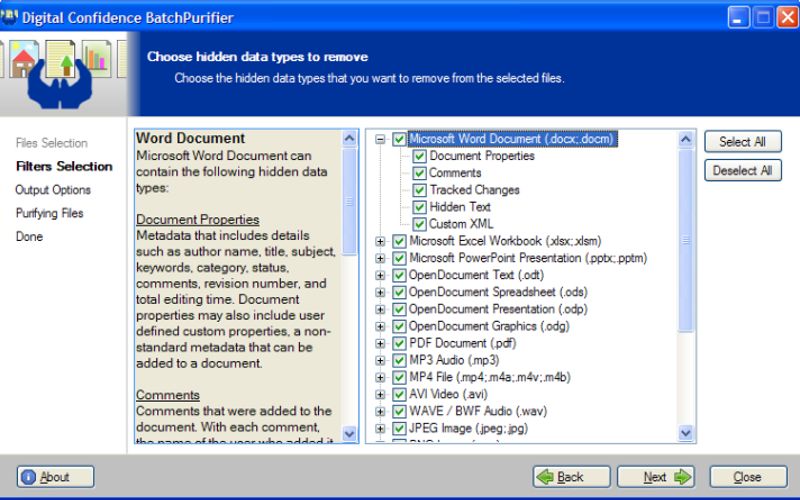Click file types tree scroll down arrow
Viewport: 800px width, 500px height.
tap(686, 434)
